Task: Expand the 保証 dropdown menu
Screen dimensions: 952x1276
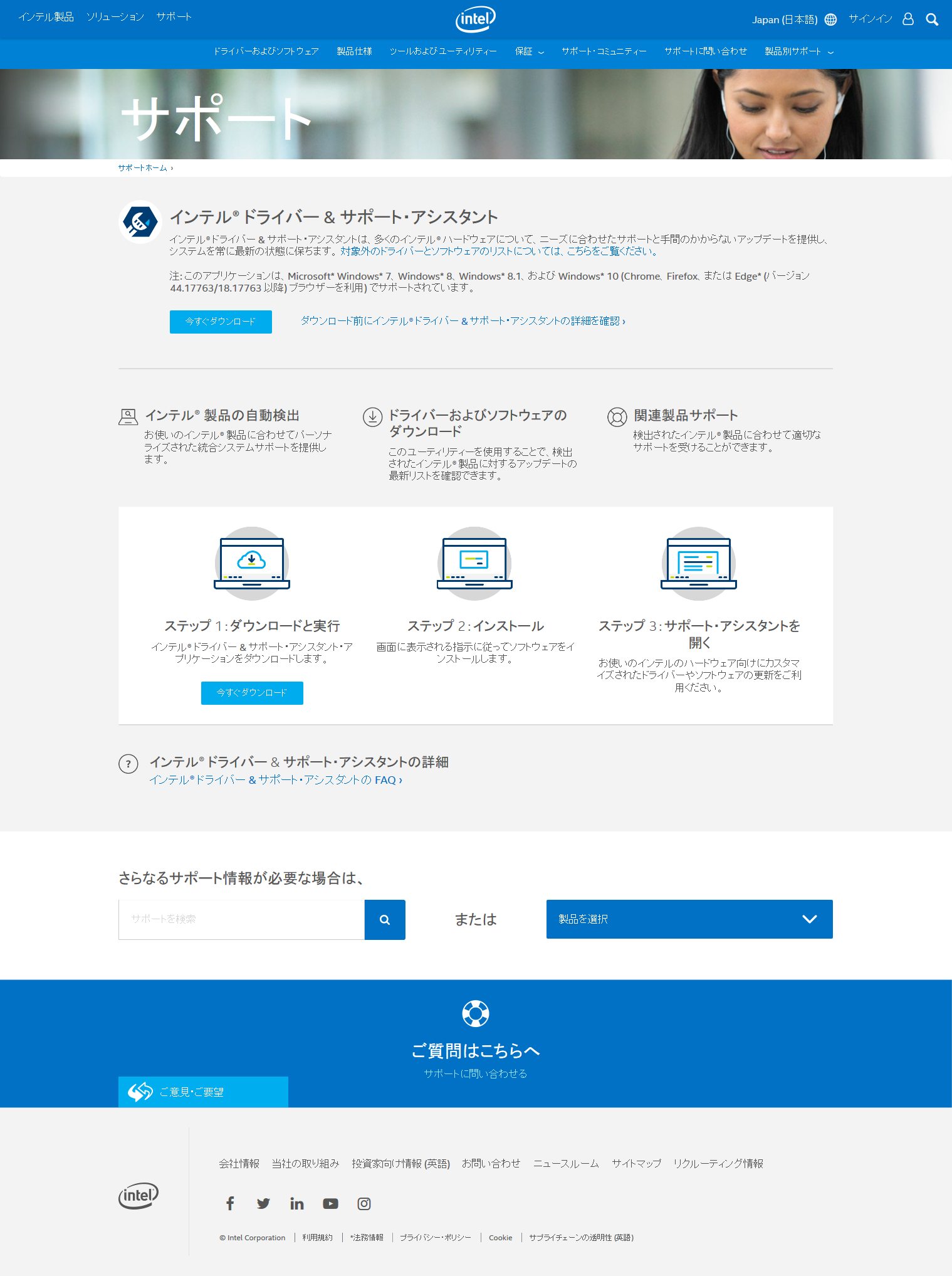Action: [x=530, y=51]
